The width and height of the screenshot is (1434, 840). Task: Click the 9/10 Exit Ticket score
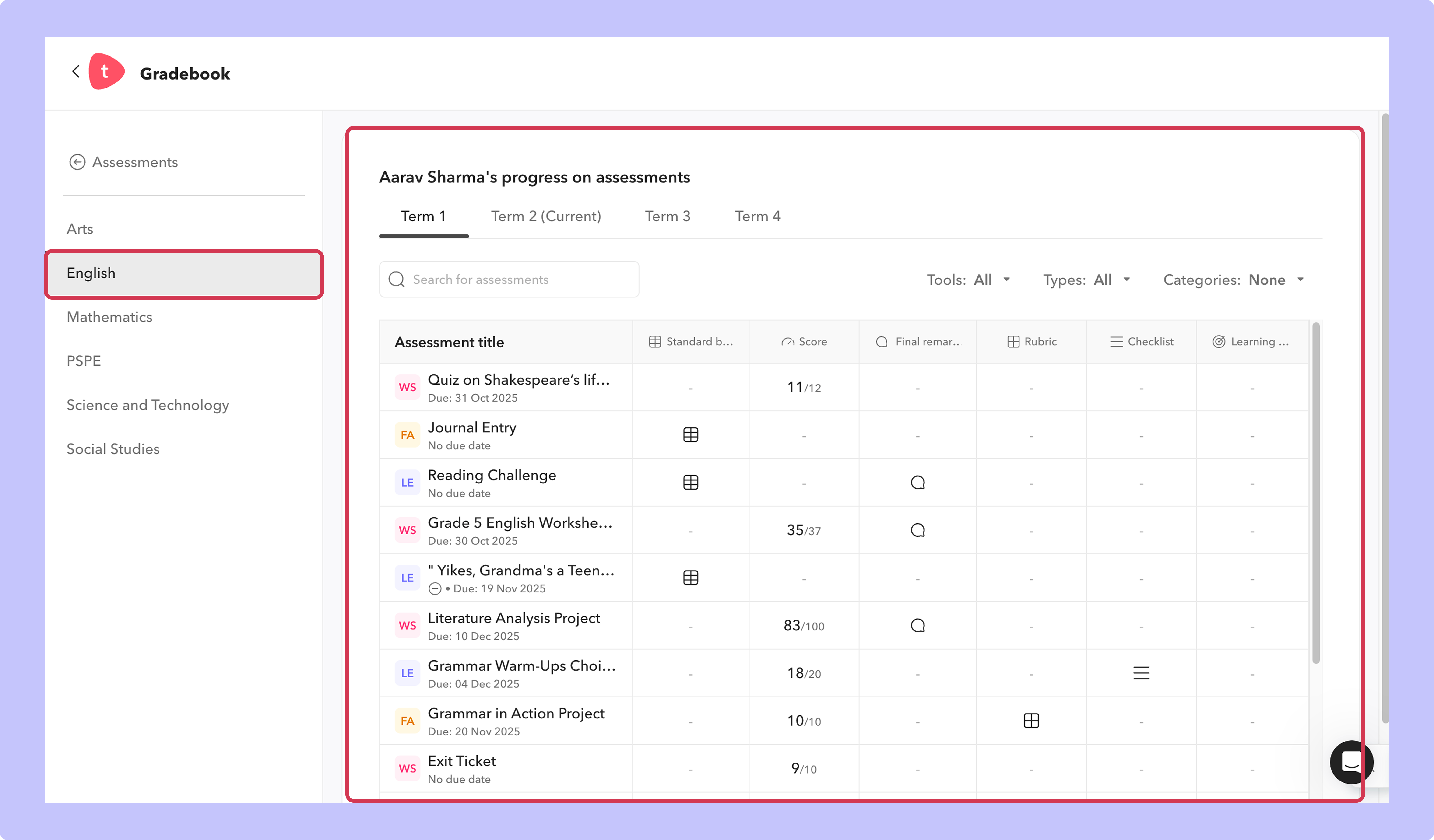tap(804, 769)
